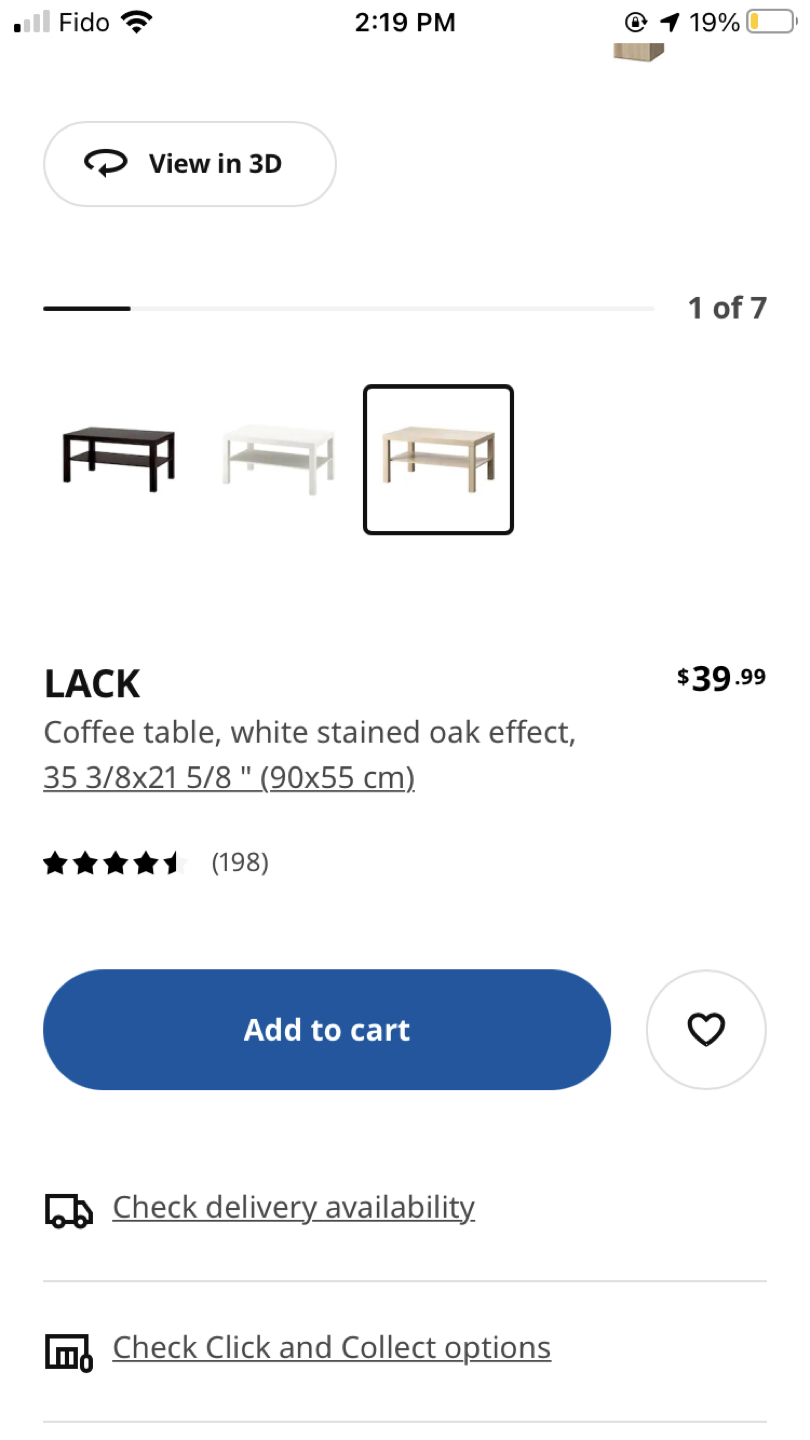
Task: Select the white stained oak table thumbnail
Action: [438, 459]
